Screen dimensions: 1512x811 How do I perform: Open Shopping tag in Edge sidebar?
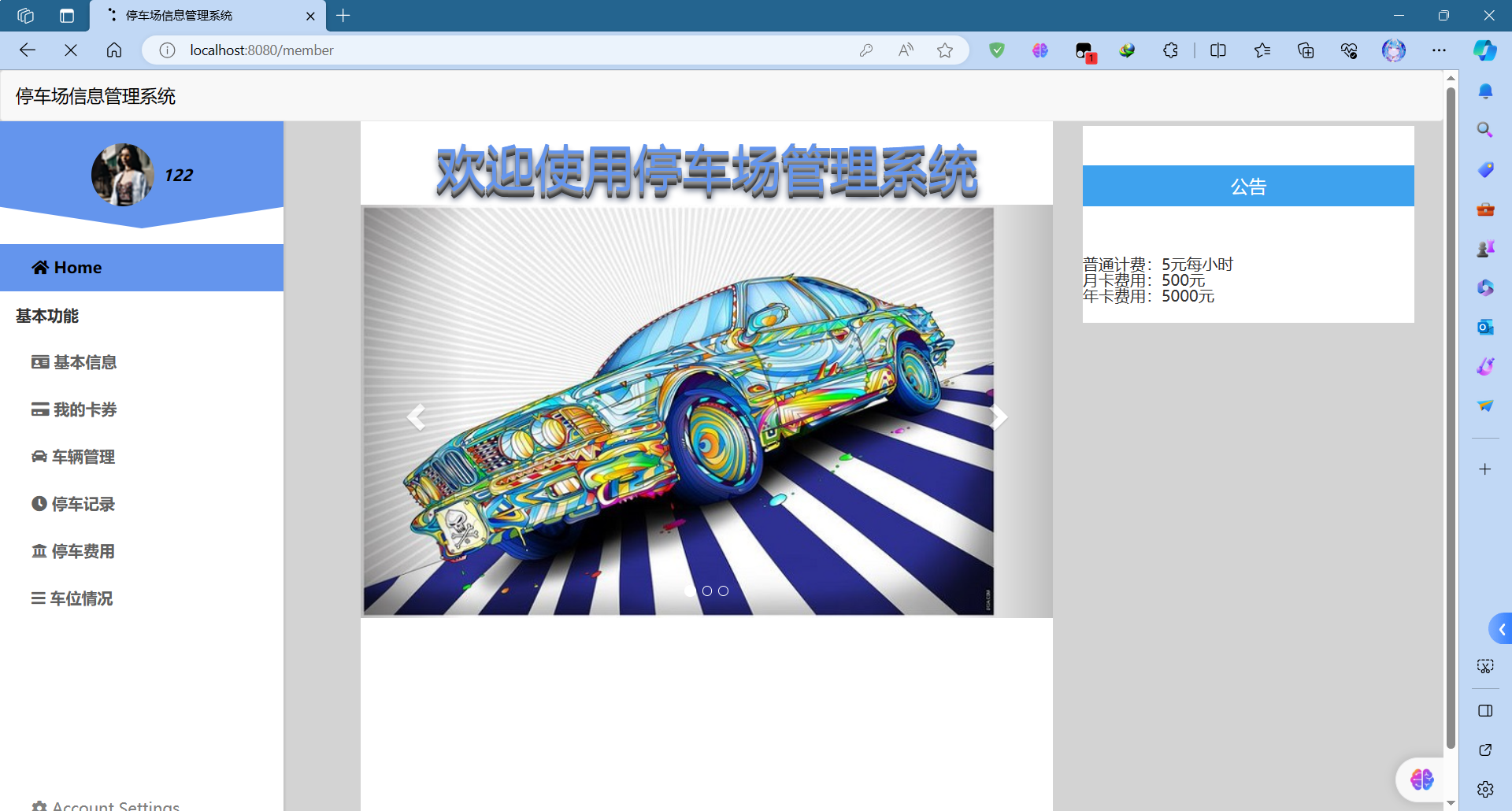pos(1485,169)
